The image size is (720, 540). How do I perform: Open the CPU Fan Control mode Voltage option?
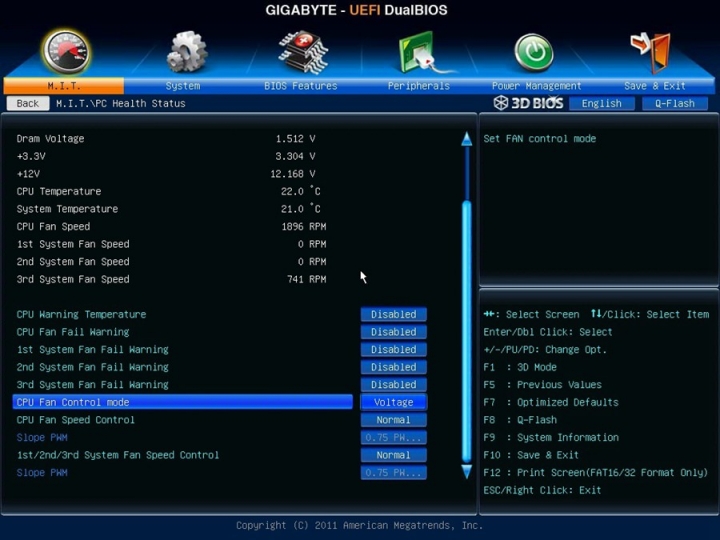(394, 402)
